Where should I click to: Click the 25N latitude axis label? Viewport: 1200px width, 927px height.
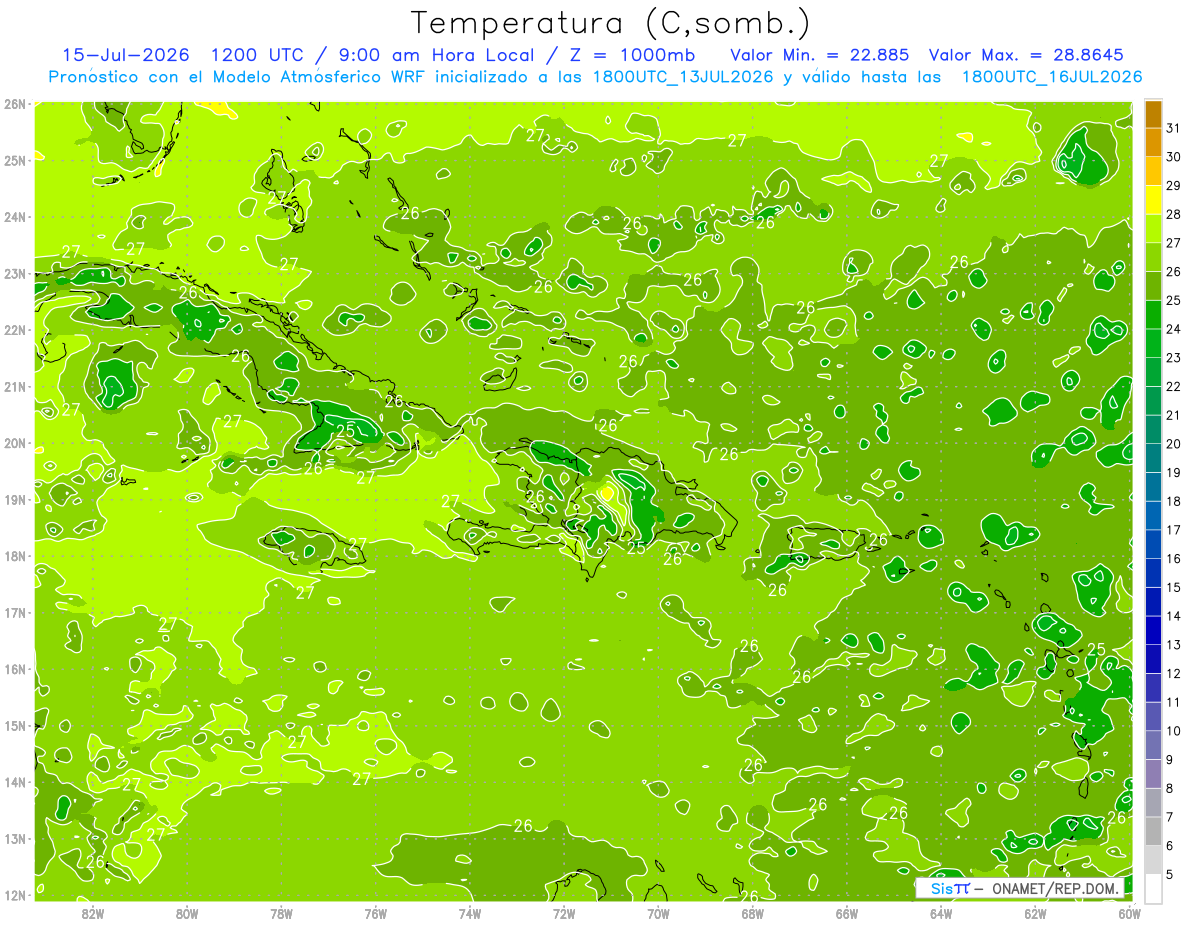coord(15,160)
